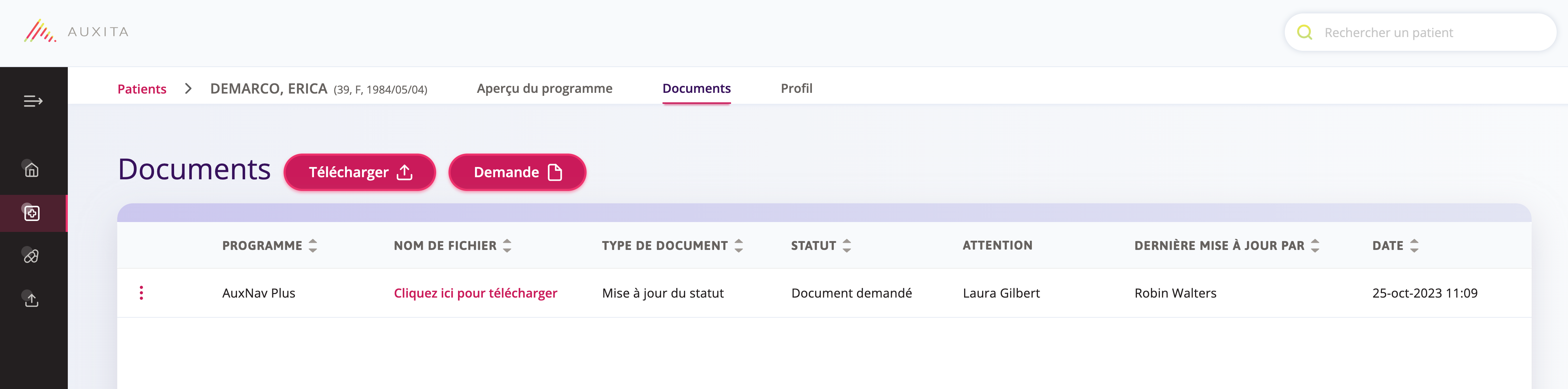This screenshot has height=389, width=1568.
Task: Sort table by Statut column
Action: (x=846, y=245)
